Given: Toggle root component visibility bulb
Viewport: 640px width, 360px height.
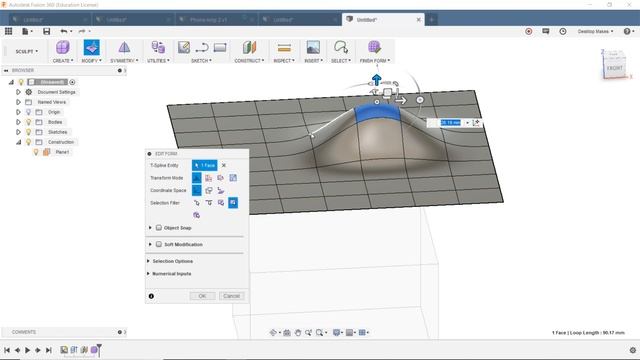Looking at the screenshot, I should pyautogui.click(x=21, y=82).
